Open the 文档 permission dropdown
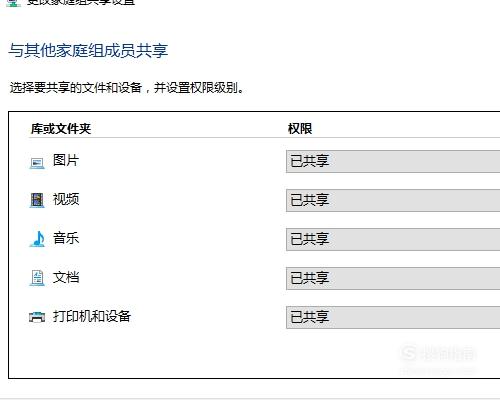This screenshot has height=400, width=500. coord(393,278)
